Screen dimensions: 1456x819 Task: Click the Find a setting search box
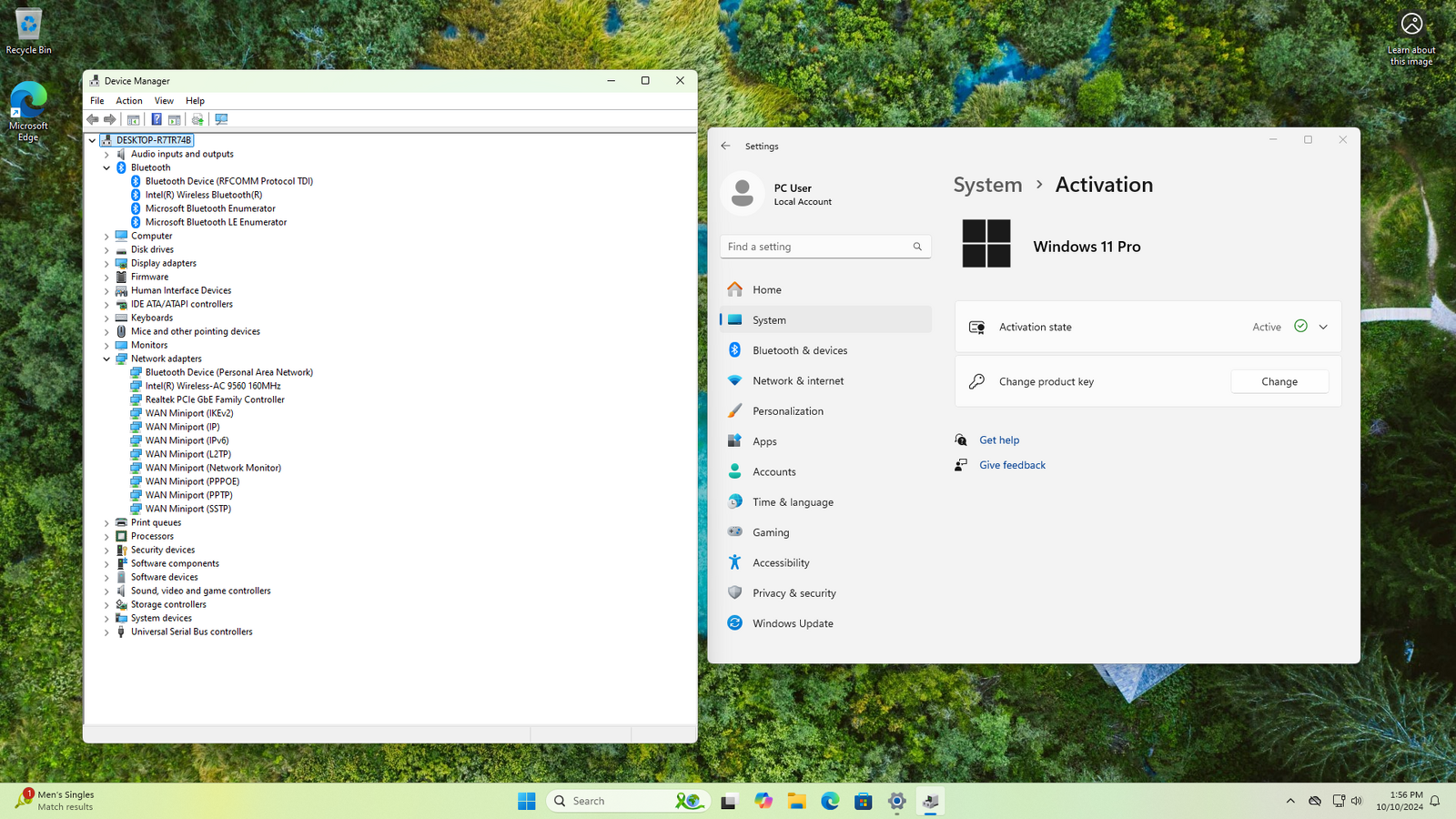pyautogui.click(x=825, y=247)
